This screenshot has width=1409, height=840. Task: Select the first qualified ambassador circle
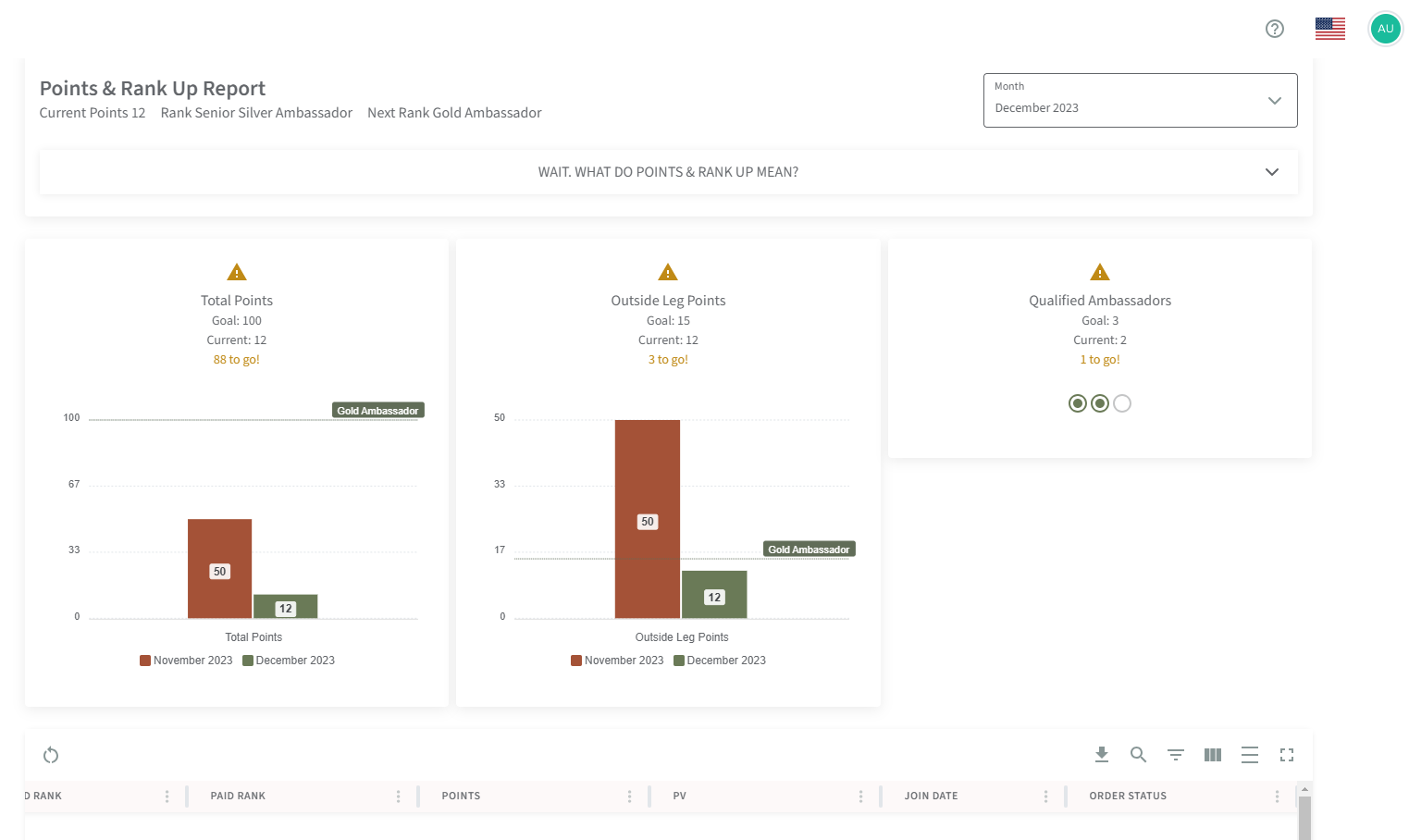(1077, 403)
